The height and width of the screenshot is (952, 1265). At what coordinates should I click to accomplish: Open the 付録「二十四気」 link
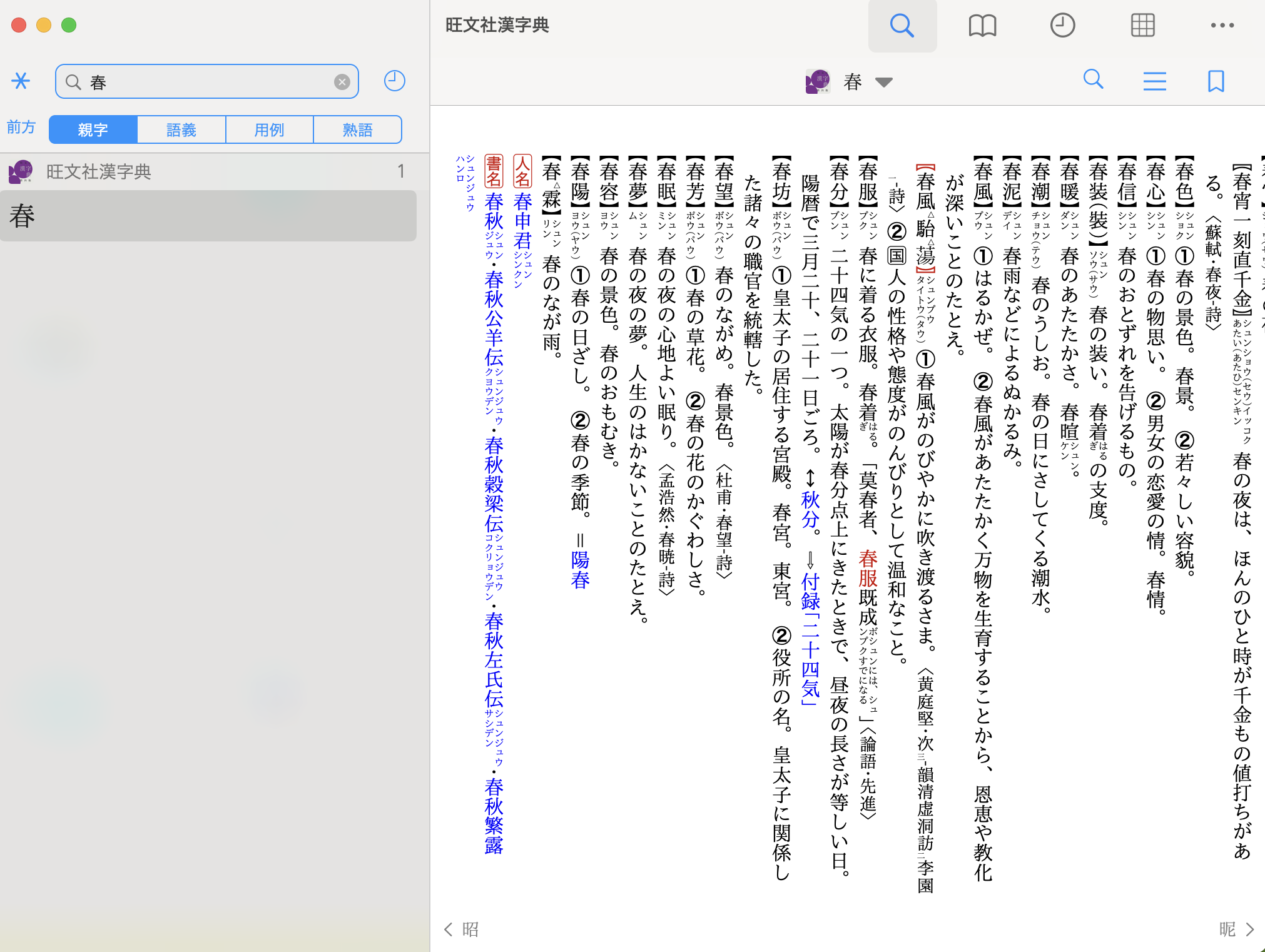pos(811,639)
